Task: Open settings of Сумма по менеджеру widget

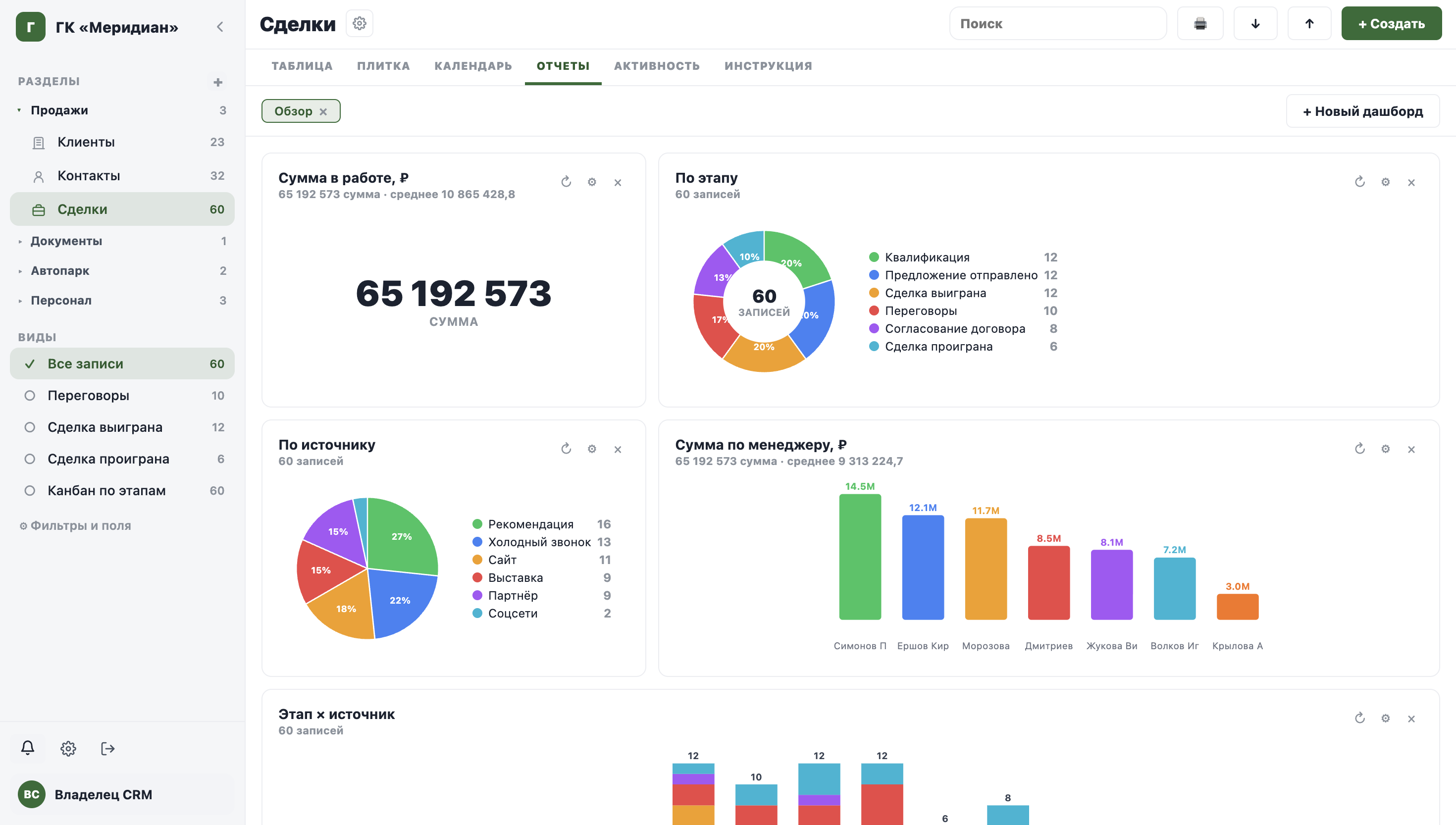Action: click(1385, 449)
